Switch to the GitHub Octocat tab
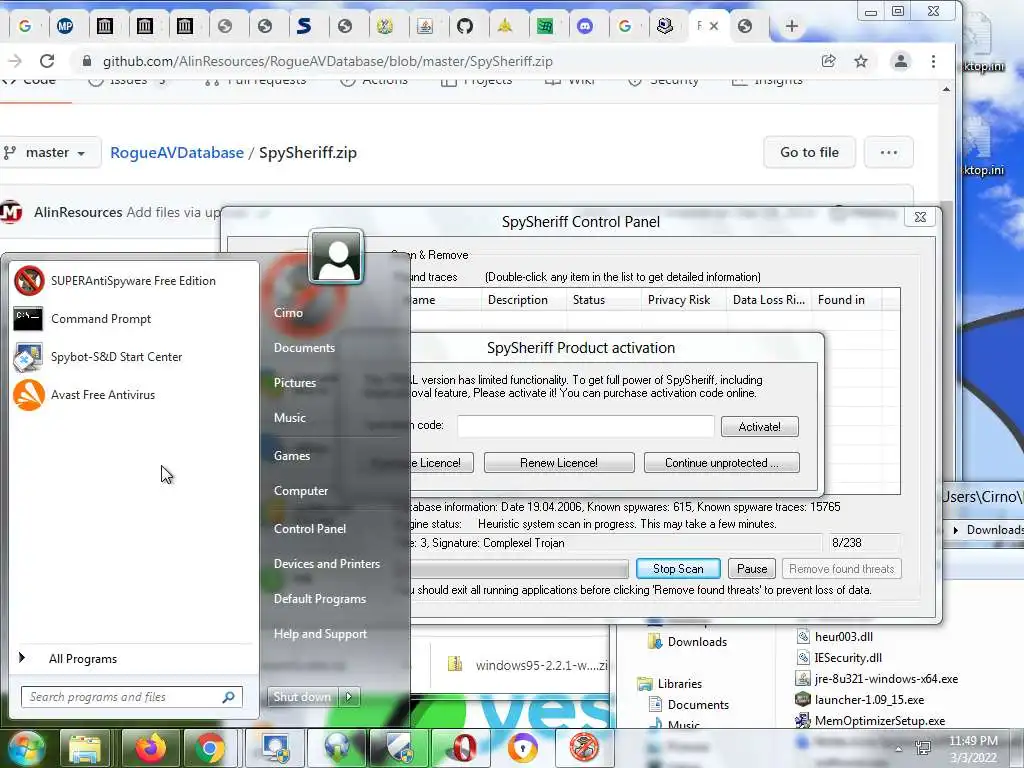This screenshot has height=768, width=1024. 464,26
